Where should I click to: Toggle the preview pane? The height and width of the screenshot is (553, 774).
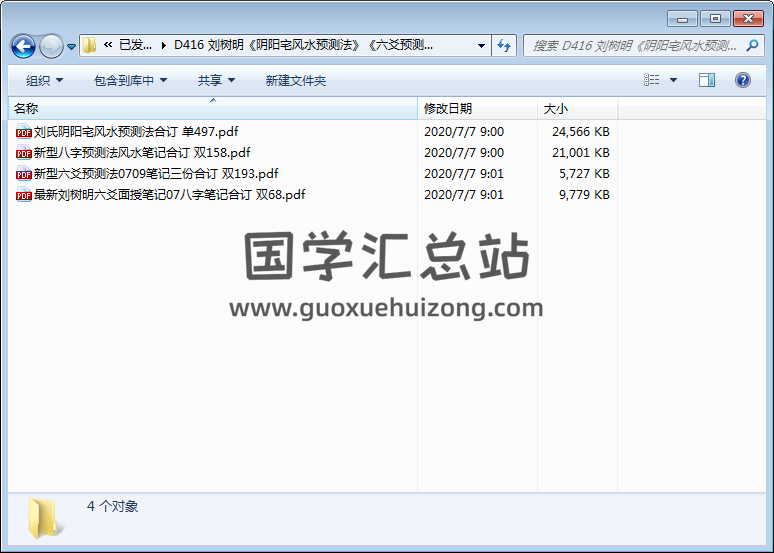click(707, 80)
